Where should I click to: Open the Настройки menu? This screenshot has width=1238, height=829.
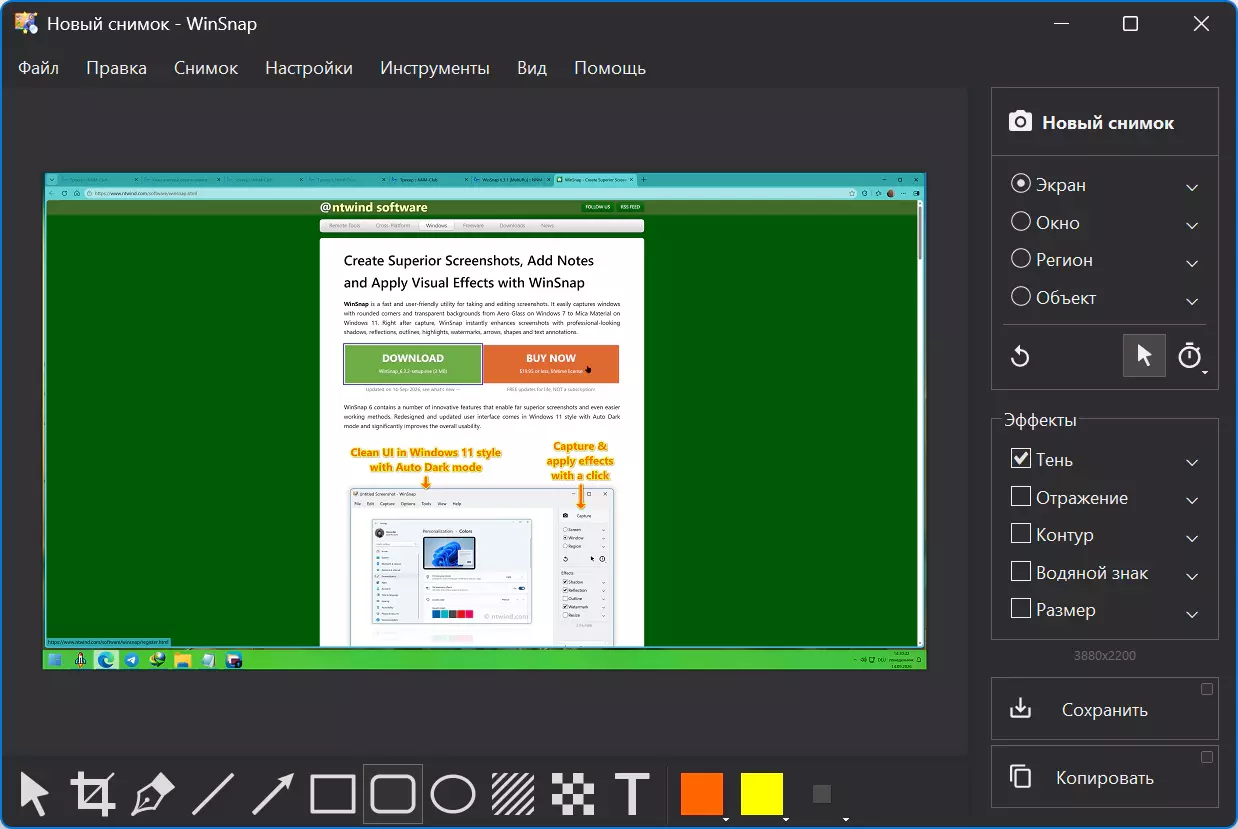pos(309,68)
